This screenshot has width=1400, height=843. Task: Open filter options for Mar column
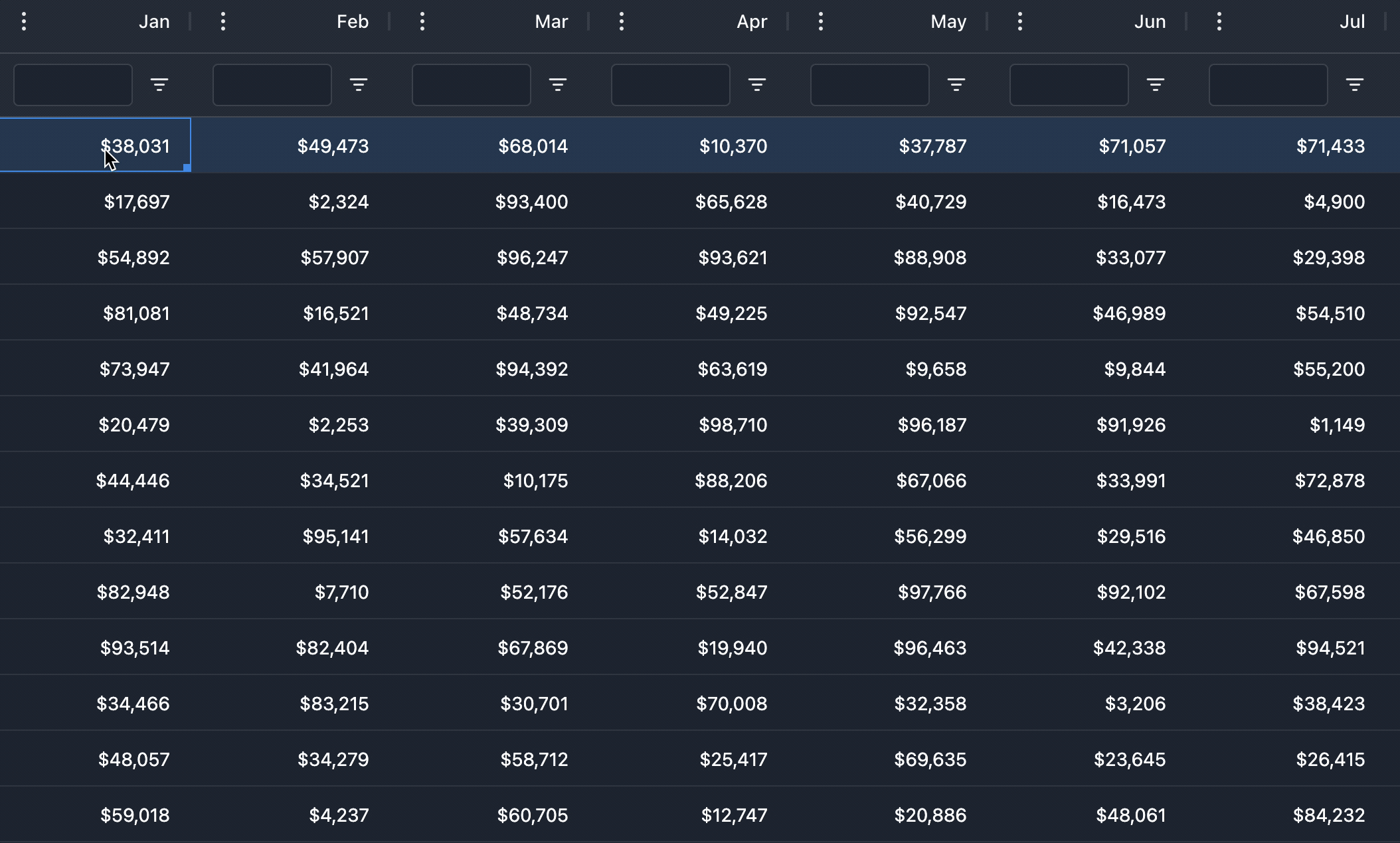click(558, 85)
